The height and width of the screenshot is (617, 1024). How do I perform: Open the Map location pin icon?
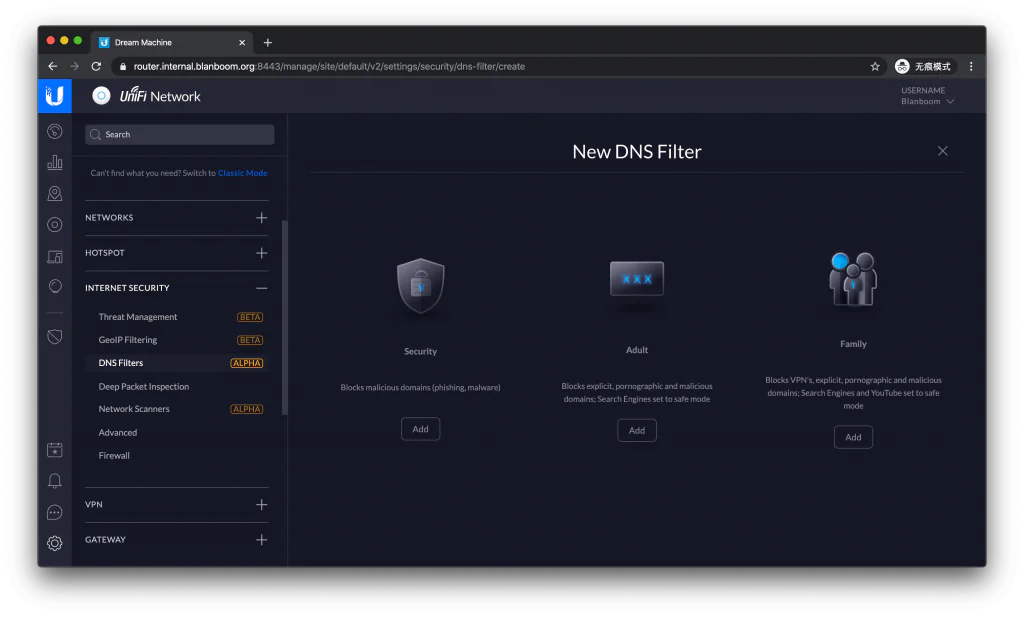point(55,193)
